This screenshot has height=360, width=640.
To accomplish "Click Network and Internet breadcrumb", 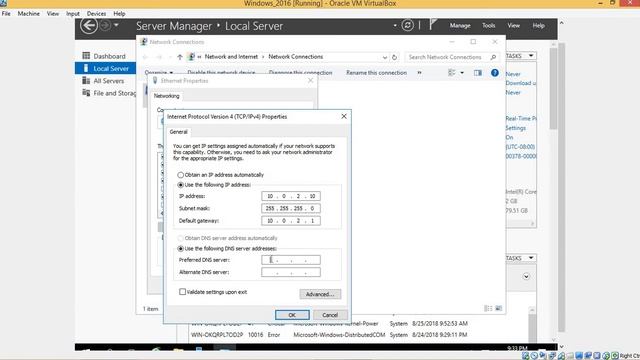I will 231,57.
